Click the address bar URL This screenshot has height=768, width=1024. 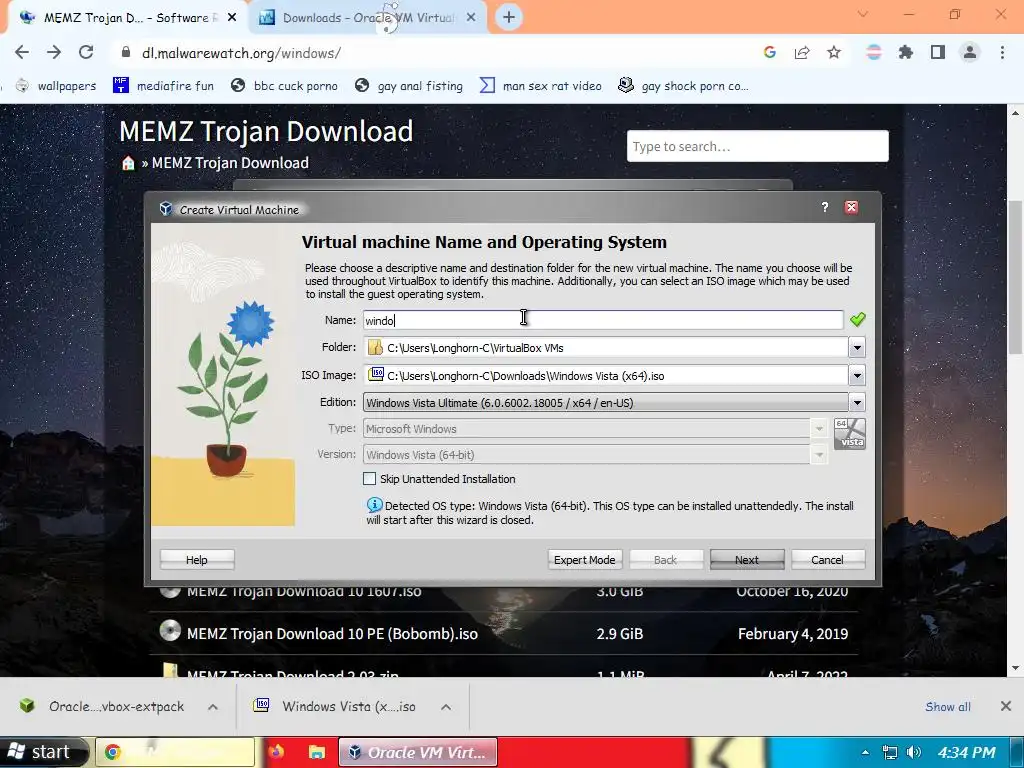[241, 53]
